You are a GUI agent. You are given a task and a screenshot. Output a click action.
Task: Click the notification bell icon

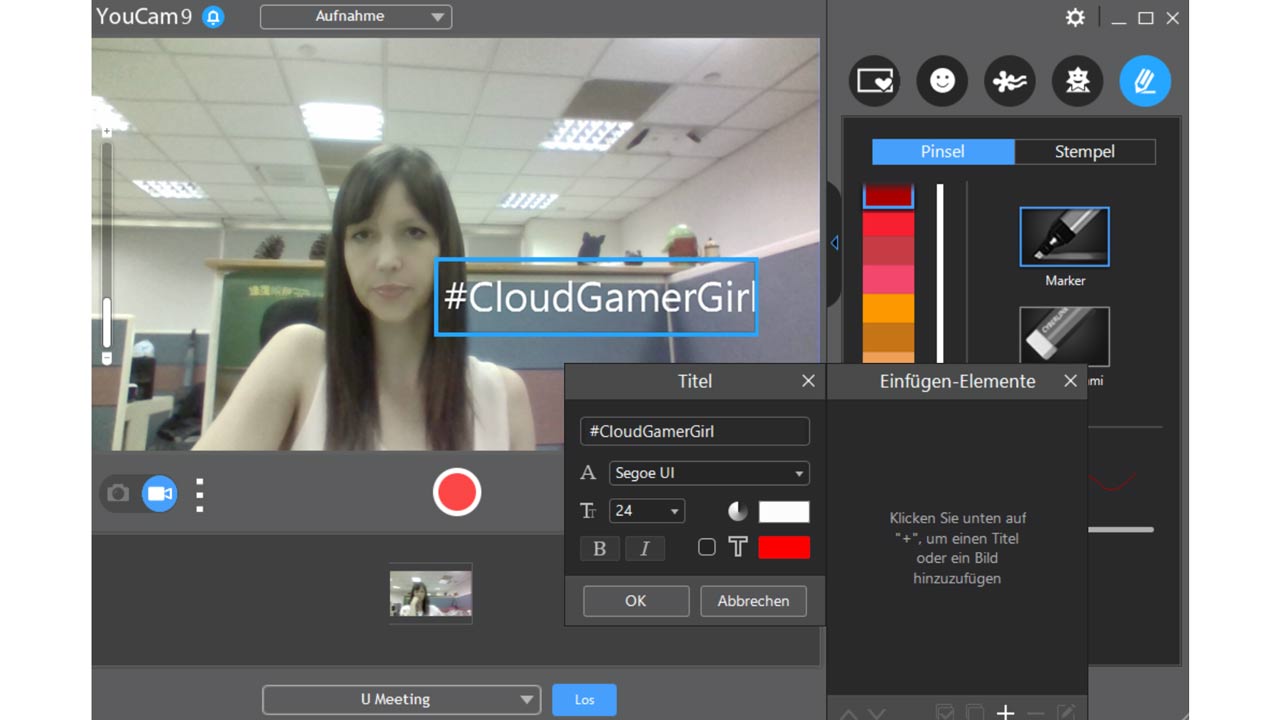click(x=213, y=17)
